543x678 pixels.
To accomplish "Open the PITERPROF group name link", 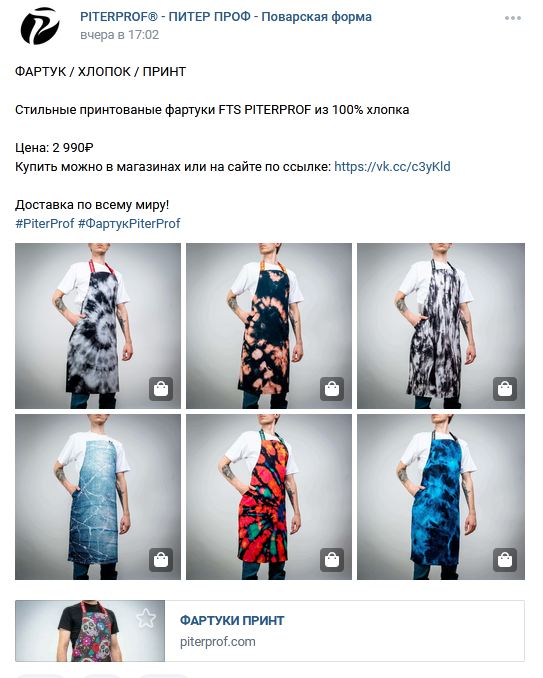I will [x=226, y=17].
